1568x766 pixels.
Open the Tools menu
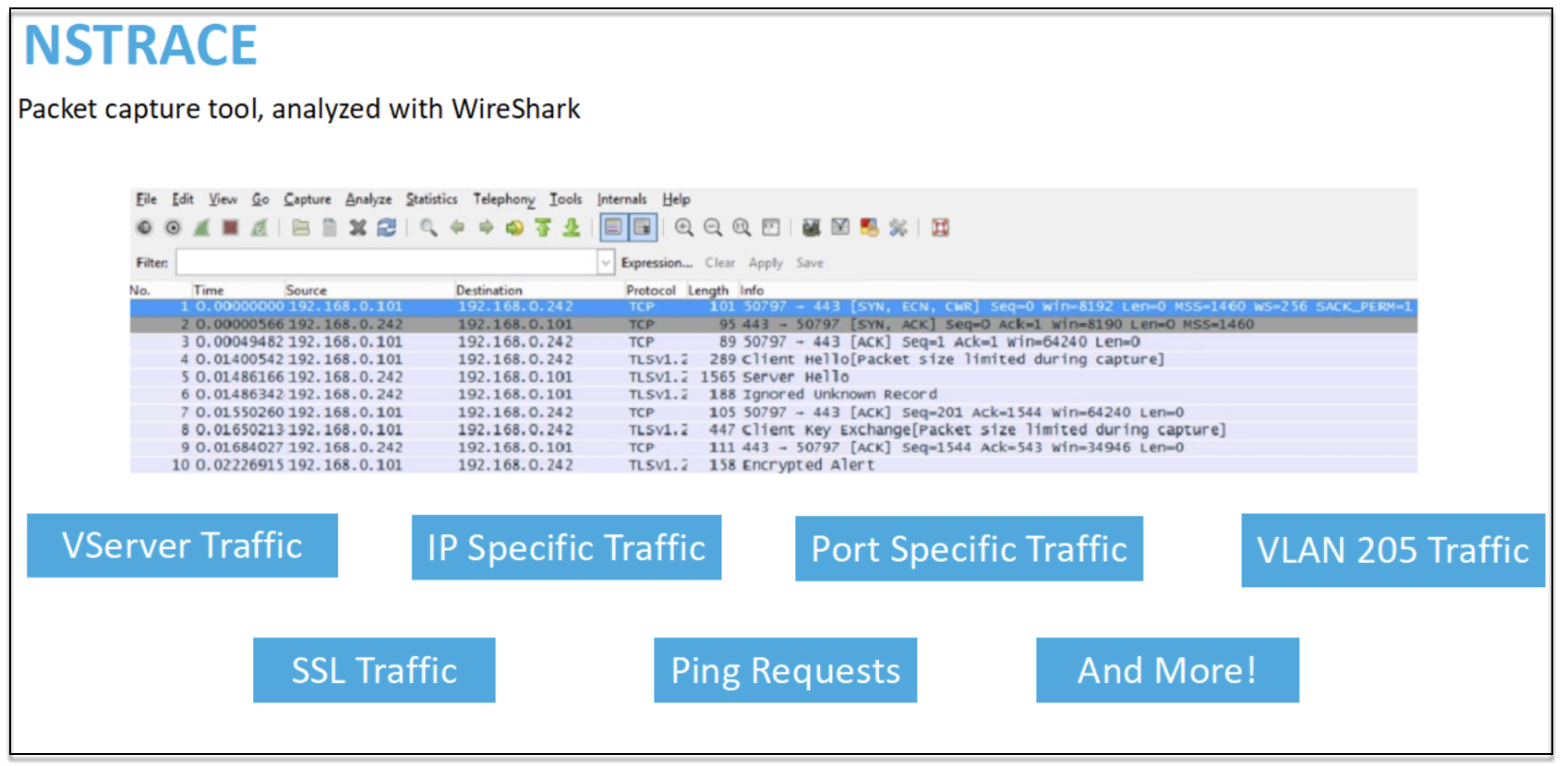[x=565, y=198]
